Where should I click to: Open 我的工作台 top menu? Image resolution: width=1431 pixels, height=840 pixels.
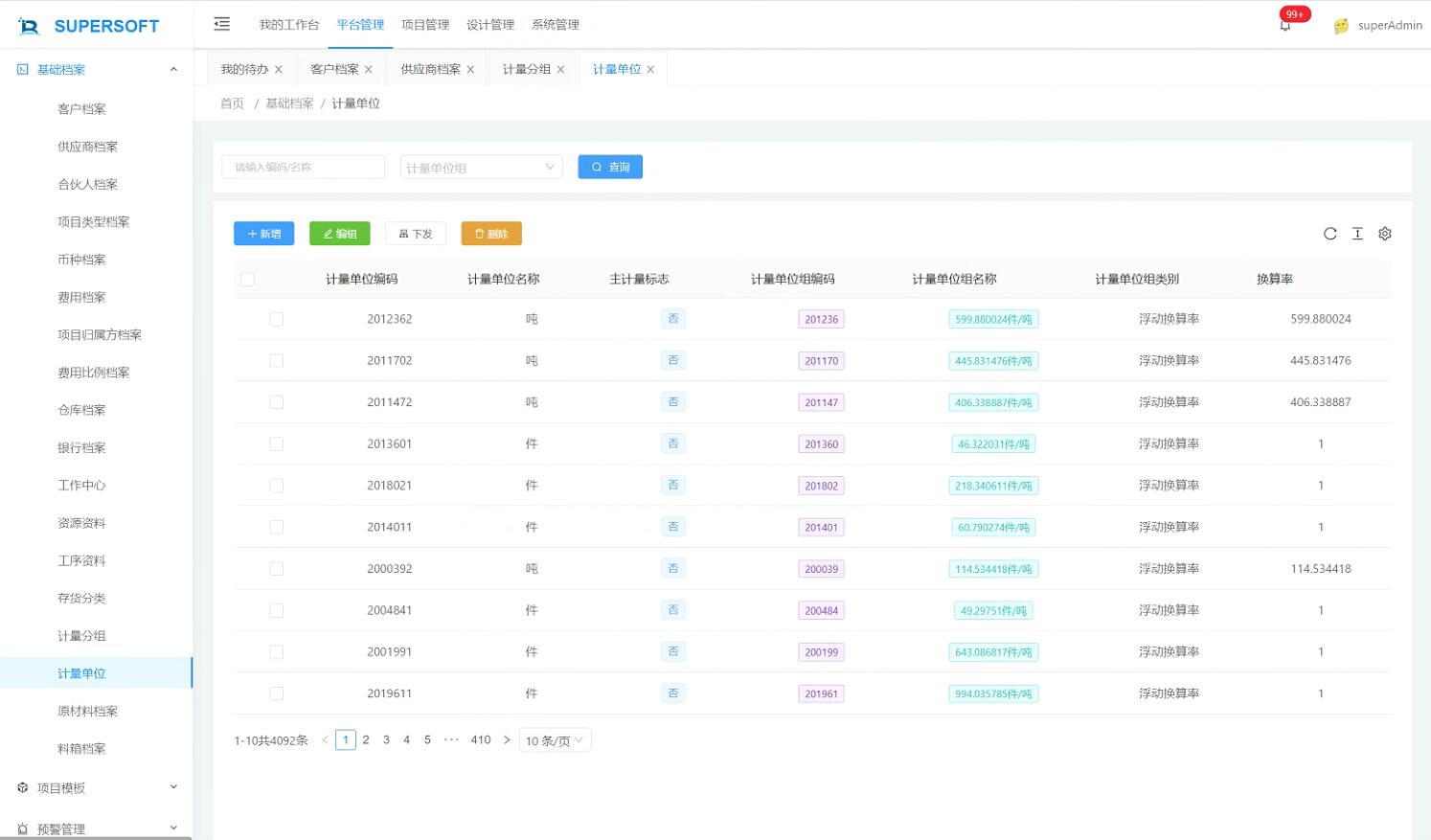(289, 25)
